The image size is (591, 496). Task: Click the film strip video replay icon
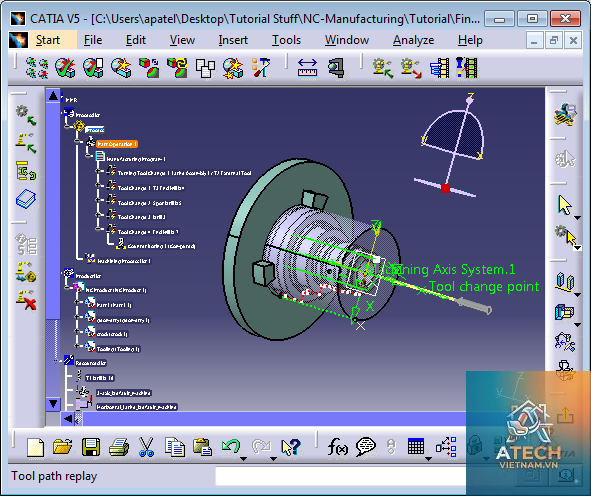point(466,68)
